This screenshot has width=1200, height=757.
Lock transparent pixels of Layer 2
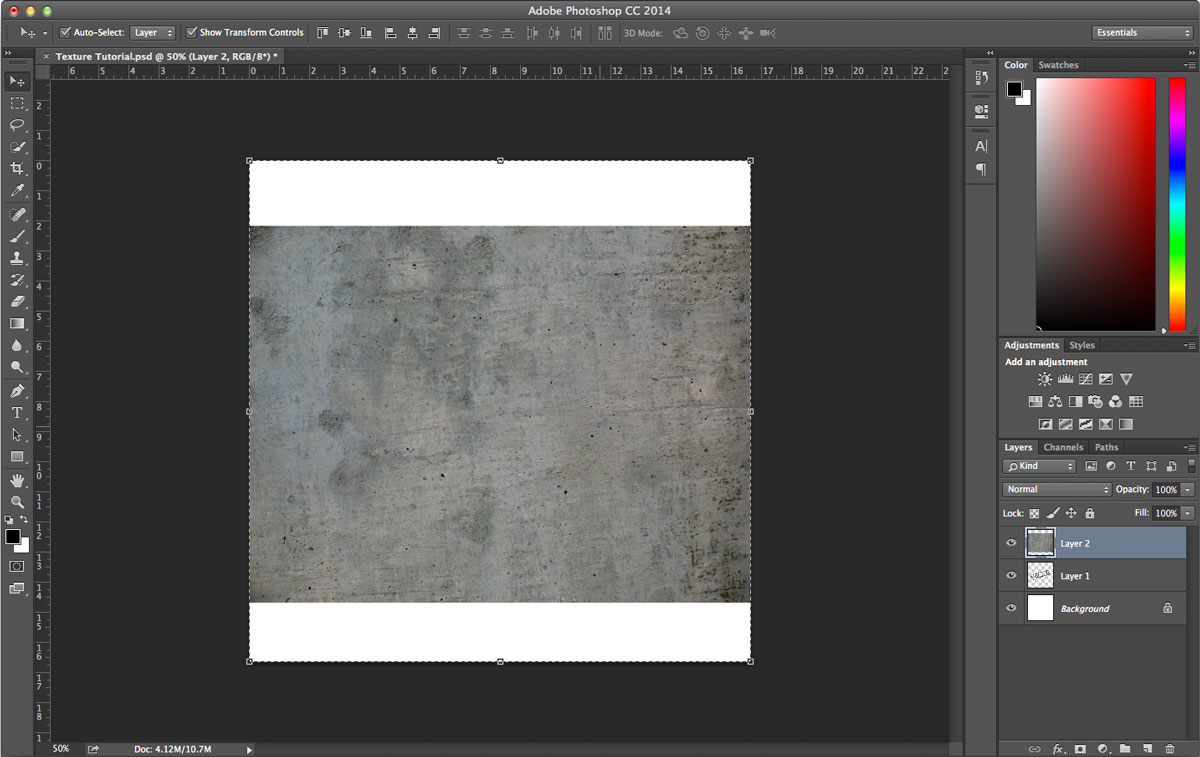tap(1034, 513)
